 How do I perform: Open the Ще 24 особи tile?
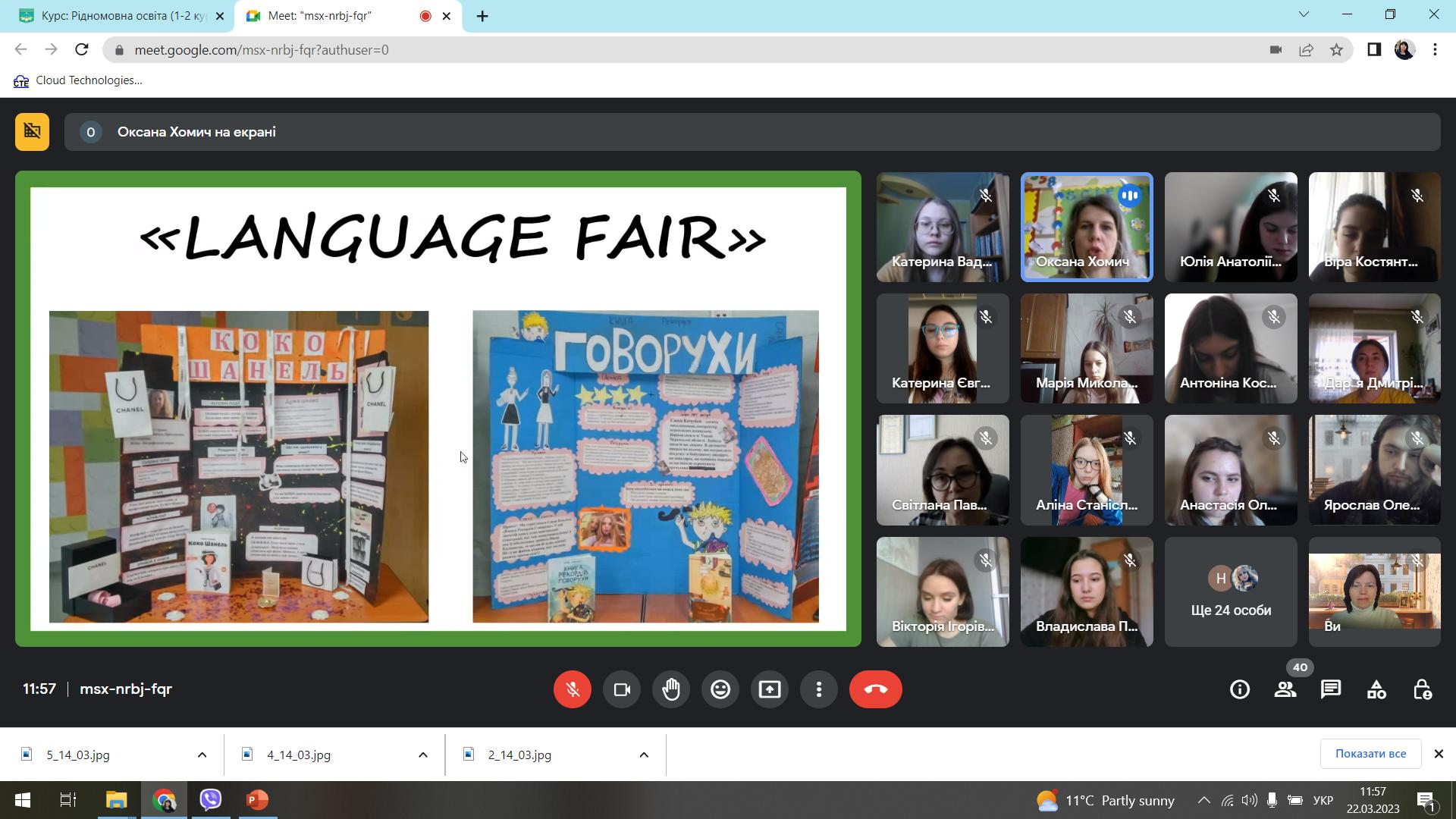pyautogui.click(x=1230, y=592)
